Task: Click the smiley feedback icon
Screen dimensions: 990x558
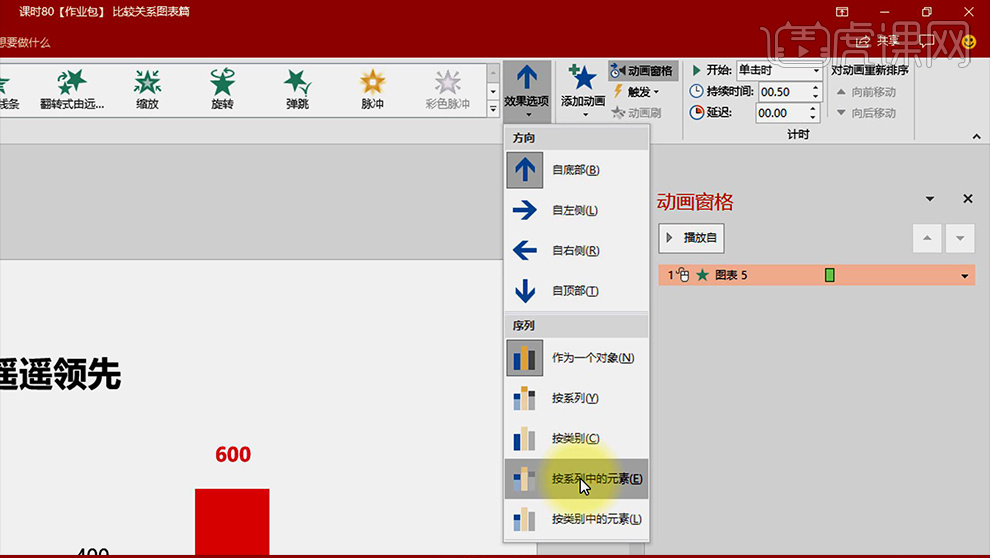Action: click(x=969, y=42)
